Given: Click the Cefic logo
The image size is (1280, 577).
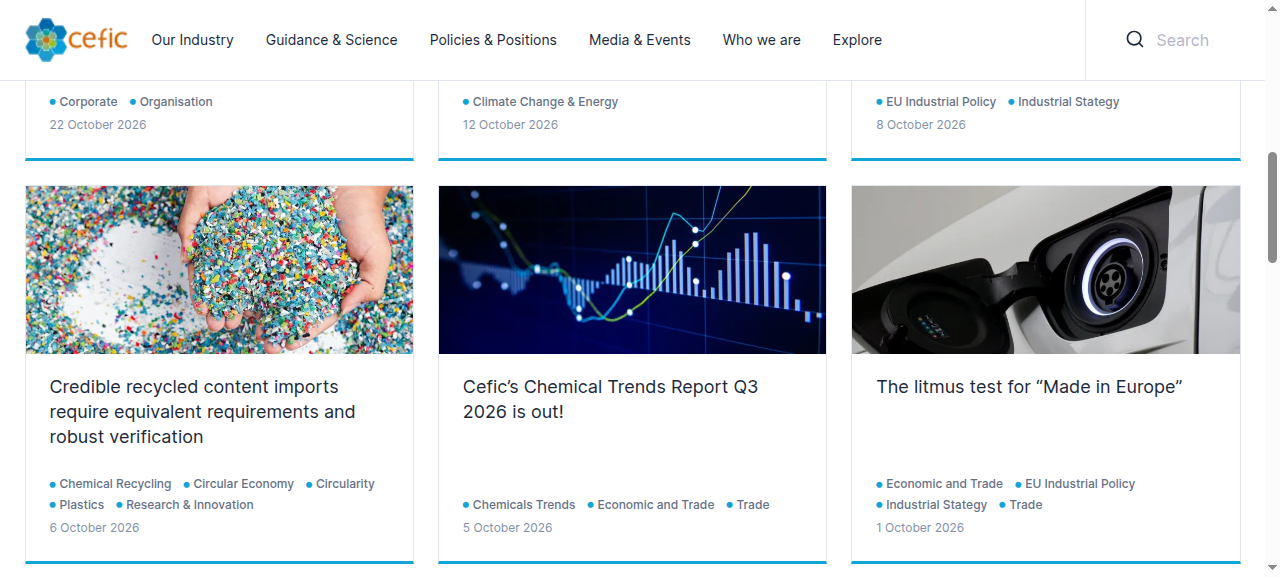Looking at the screenshot, I should coord(76,40).
